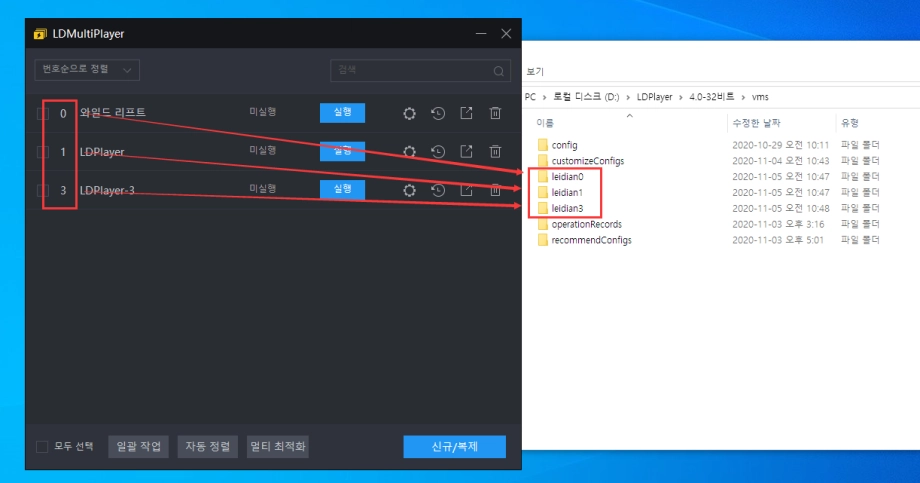Create desktop shortcut icon for 와일드 리프트 instance

click(466, 113)
